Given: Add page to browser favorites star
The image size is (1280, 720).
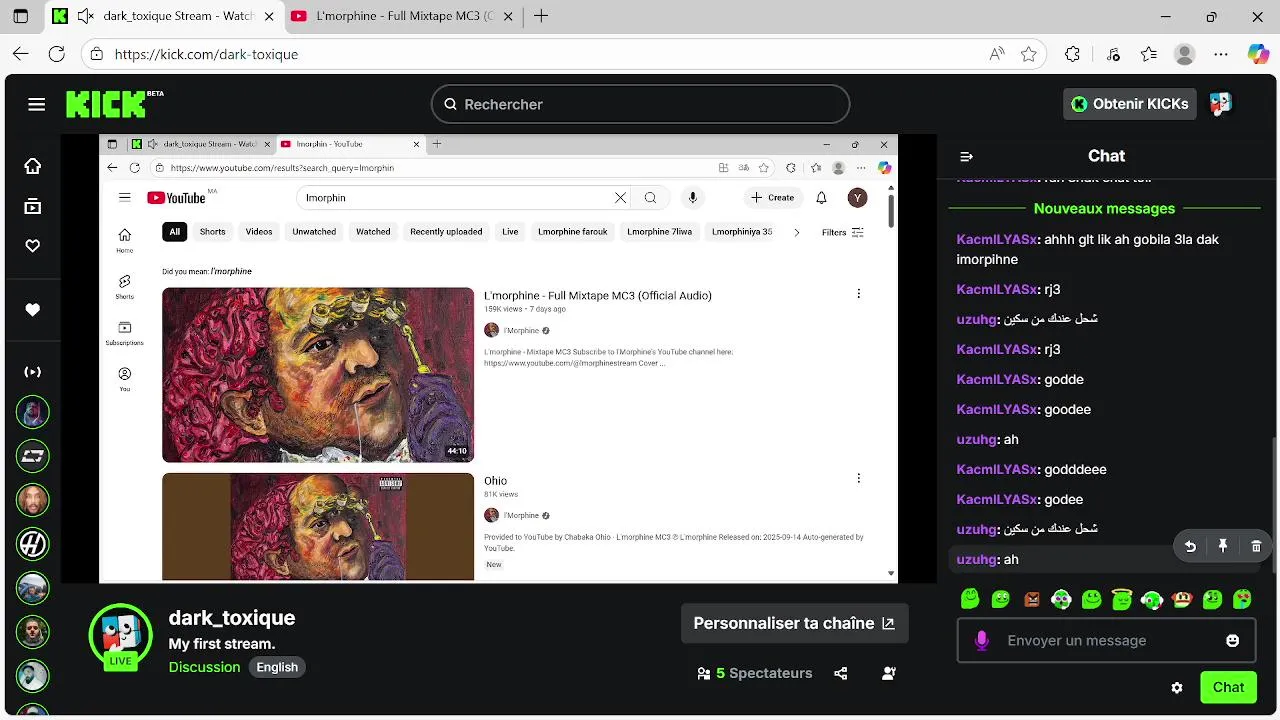Looking at the screenshot, I should coord(1028,54).
